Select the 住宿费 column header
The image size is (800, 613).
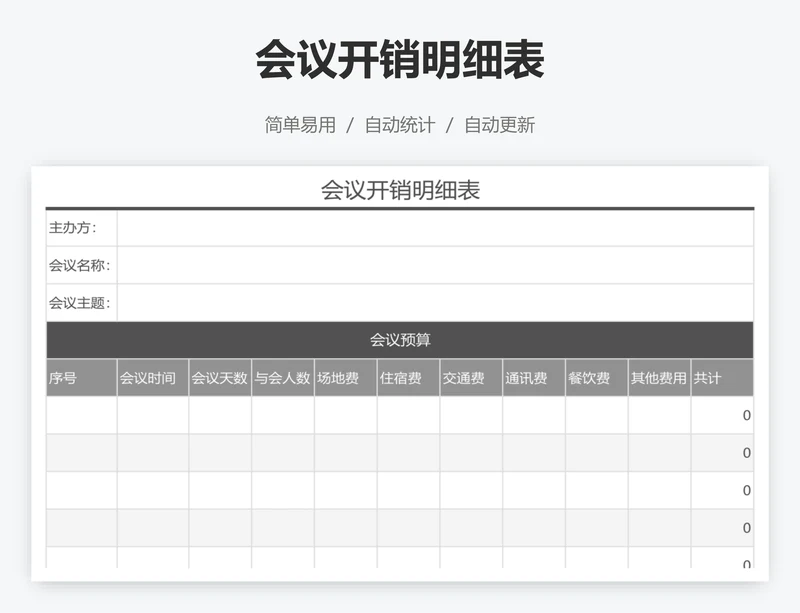[x=408, y=378]
